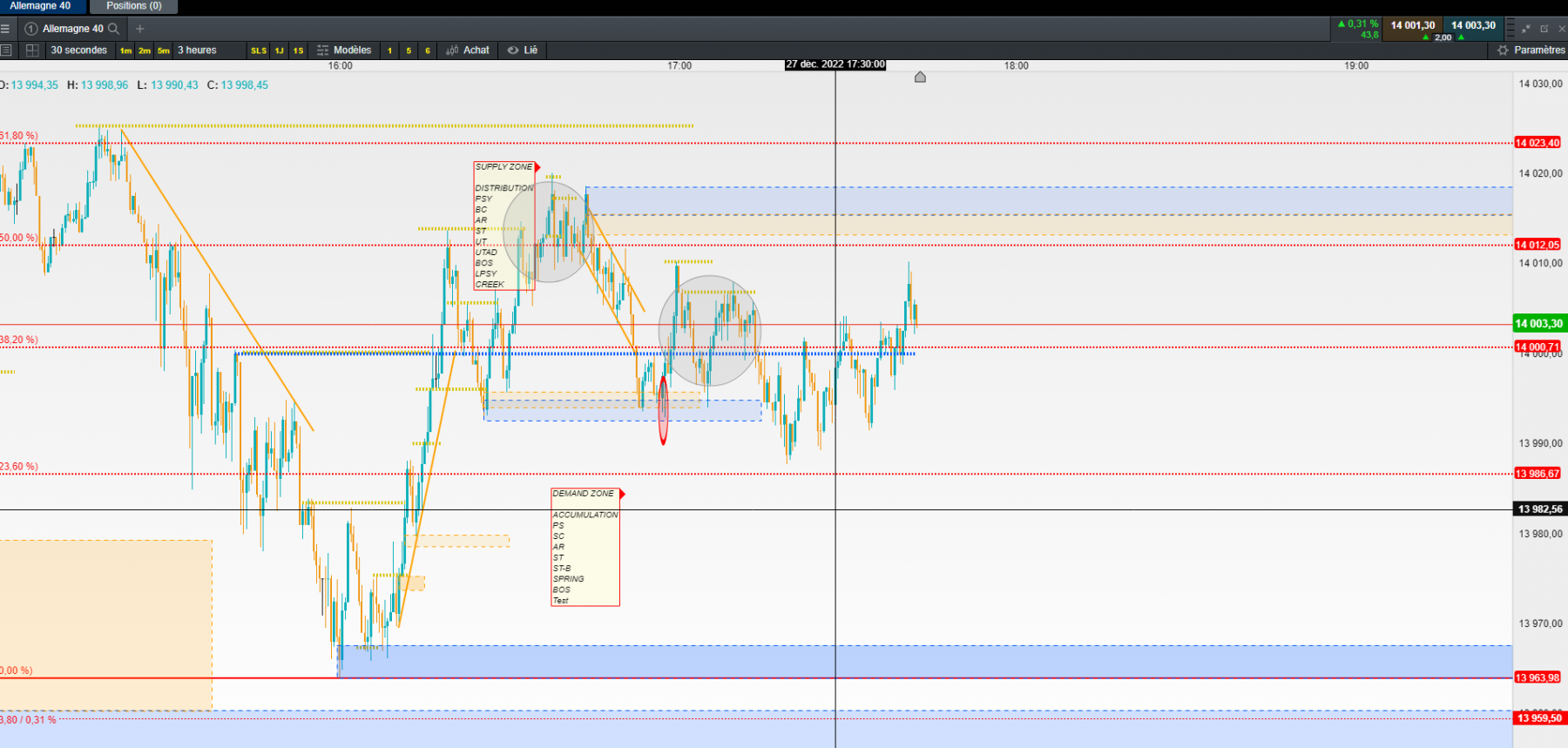Image resolution: width=1568 pixels, height=748 pixels.
Task: Open the chart list icon left of timeframe
Action: click(6, 51)
